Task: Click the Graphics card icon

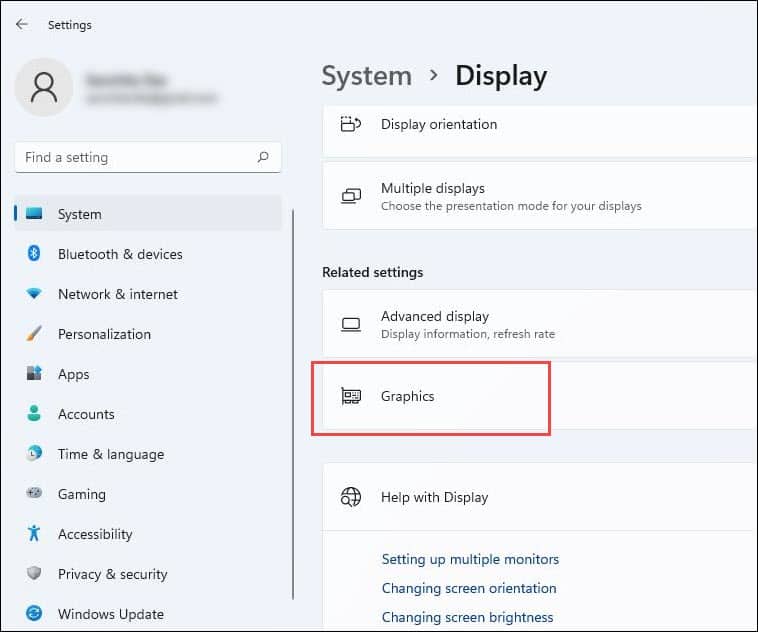Action: click(x=351, y=396)
